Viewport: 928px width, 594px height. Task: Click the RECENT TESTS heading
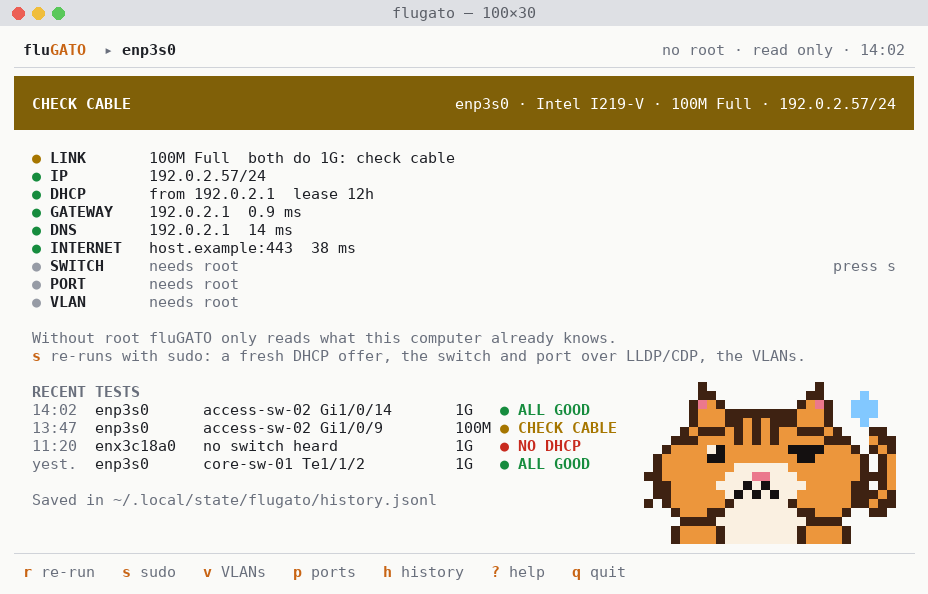tap(86, 392)
